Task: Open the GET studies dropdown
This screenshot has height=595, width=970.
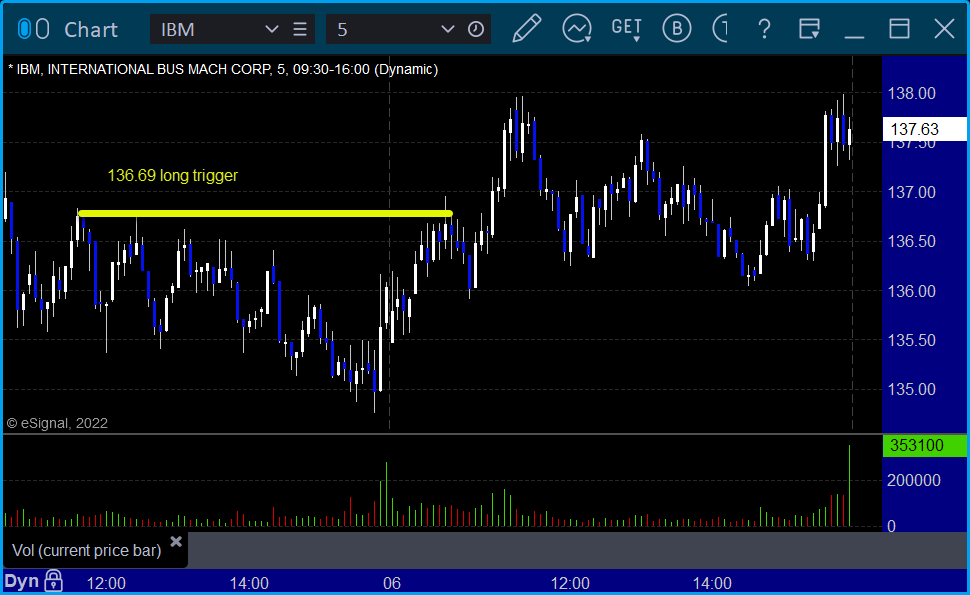Action: pyautogui.click(x=627, y=29)
